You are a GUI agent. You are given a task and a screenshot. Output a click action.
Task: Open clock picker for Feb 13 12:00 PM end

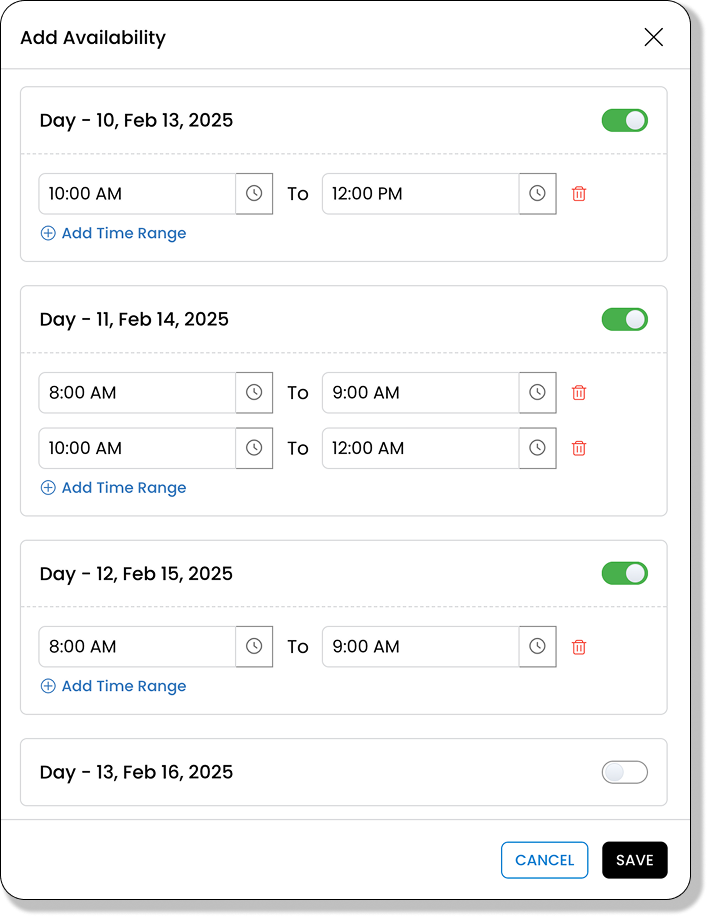coord(538,194)
